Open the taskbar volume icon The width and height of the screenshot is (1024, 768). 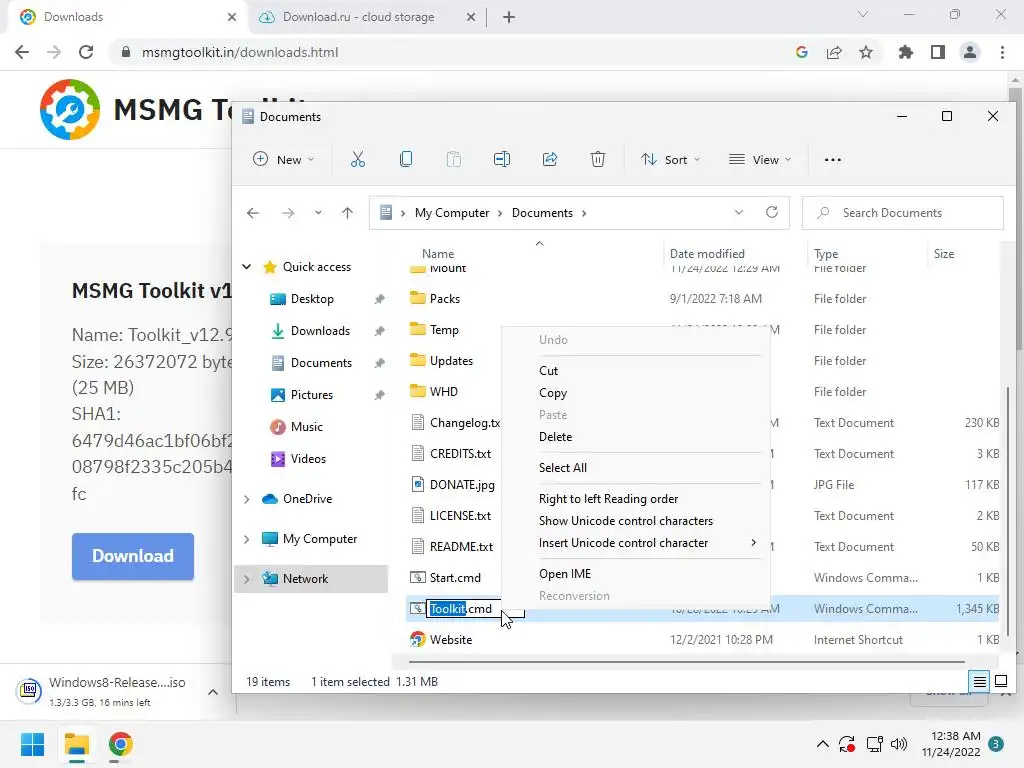coord(899,744)
